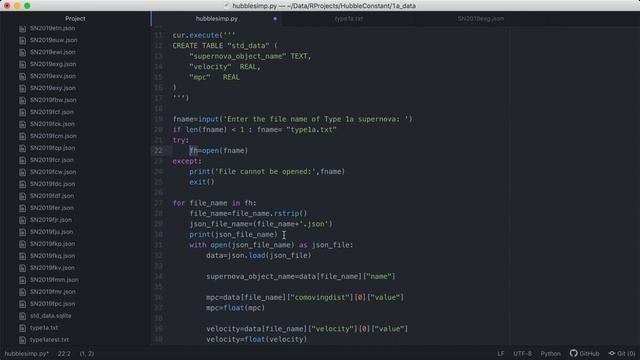Click the file icon beside SN2019fck.json
The width and height of the screenshot is (640, 360).
click(x=22, y=124)
